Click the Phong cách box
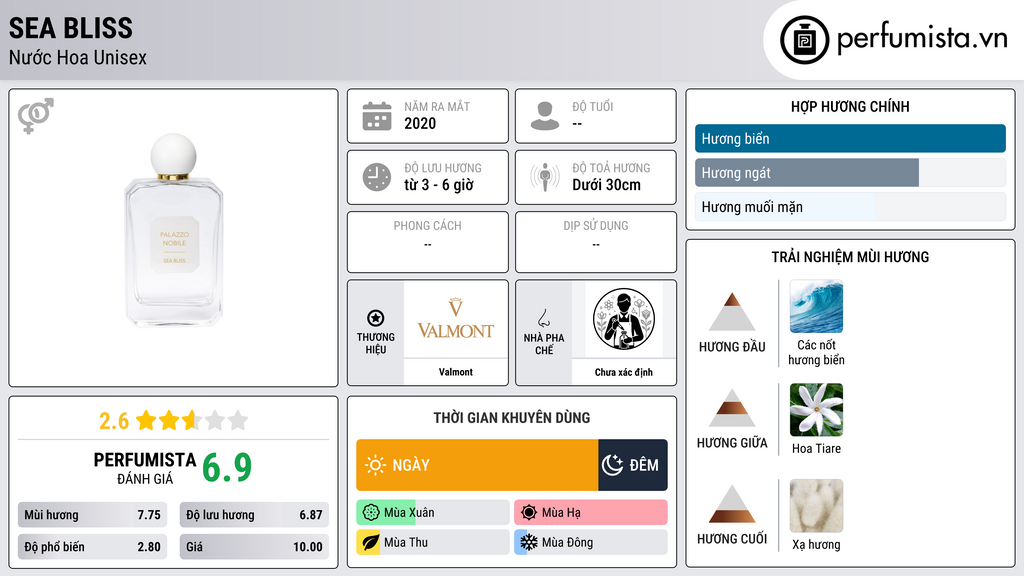This screenshot has width=1024, height=576. pos(428,242)
